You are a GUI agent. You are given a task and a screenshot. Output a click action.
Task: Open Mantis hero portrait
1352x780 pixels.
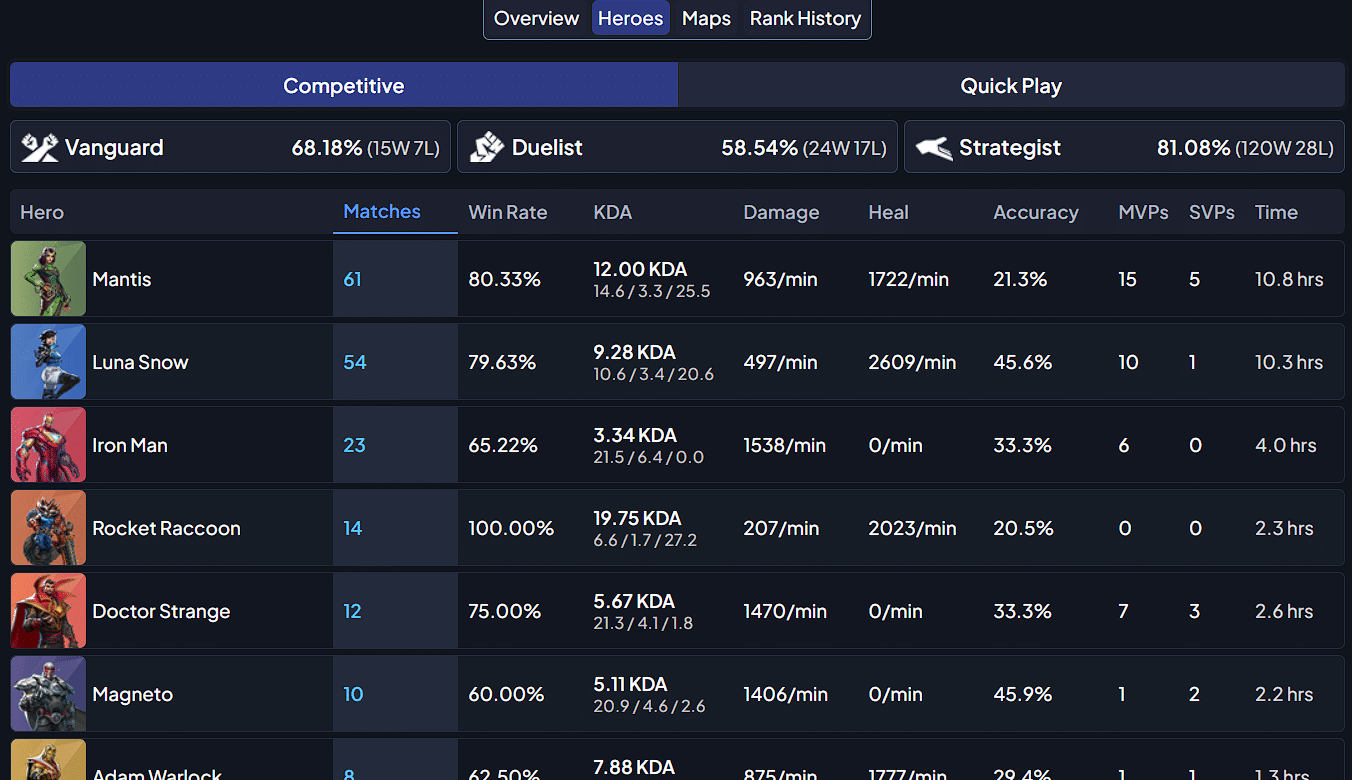coord(48,279)
